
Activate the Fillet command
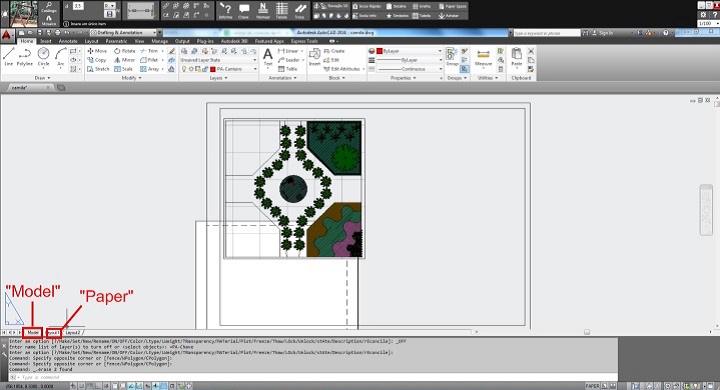tap(149, 60)
